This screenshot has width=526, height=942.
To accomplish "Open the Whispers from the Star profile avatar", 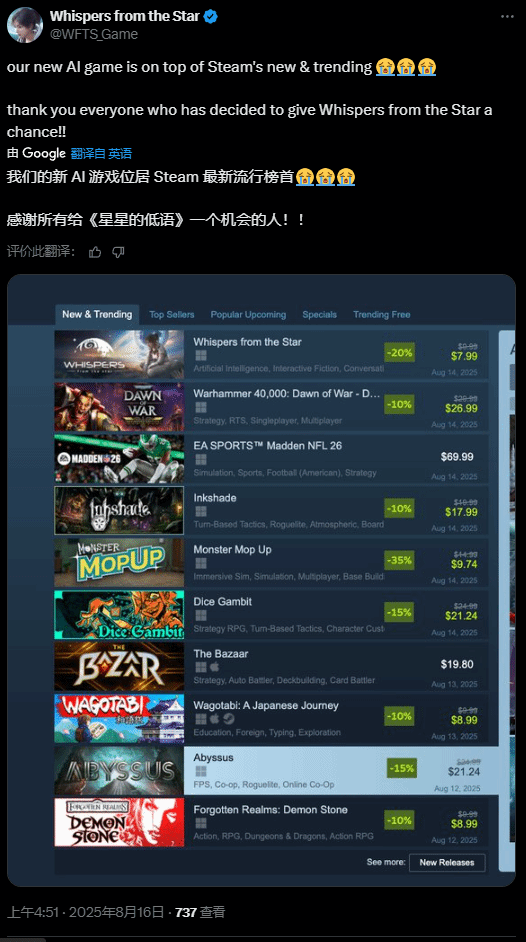I will [25, 25].
